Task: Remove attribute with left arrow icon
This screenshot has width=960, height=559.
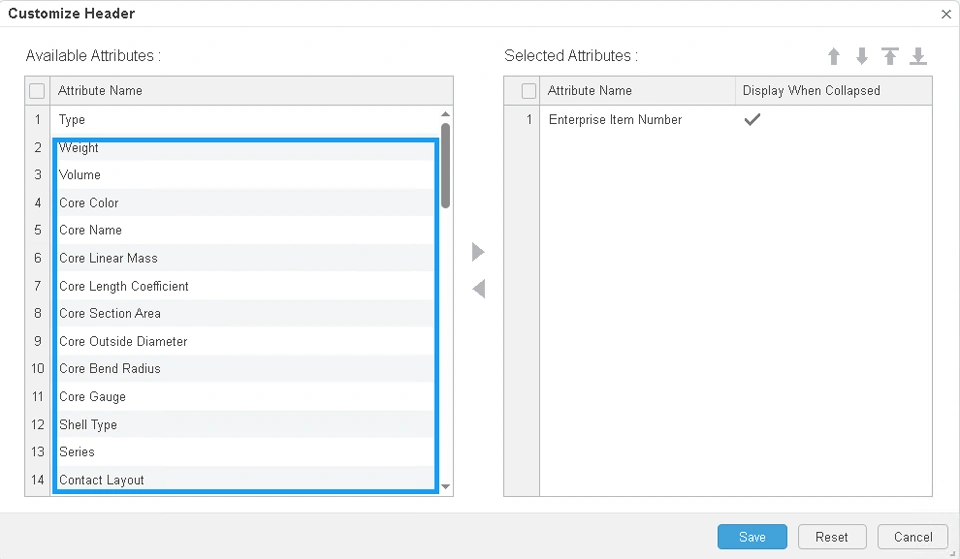Action: pyautogui.click(x=478, y=289)
